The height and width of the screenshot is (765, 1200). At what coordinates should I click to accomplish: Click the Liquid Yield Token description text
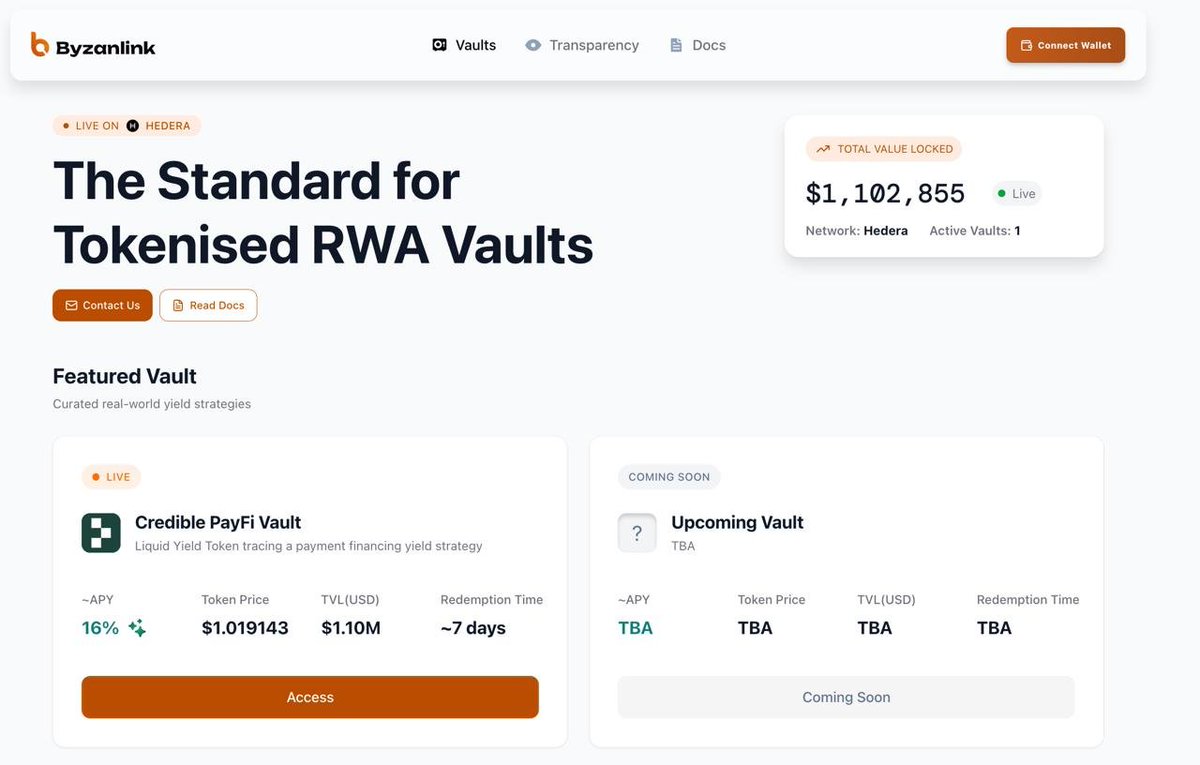coord(309,546)
